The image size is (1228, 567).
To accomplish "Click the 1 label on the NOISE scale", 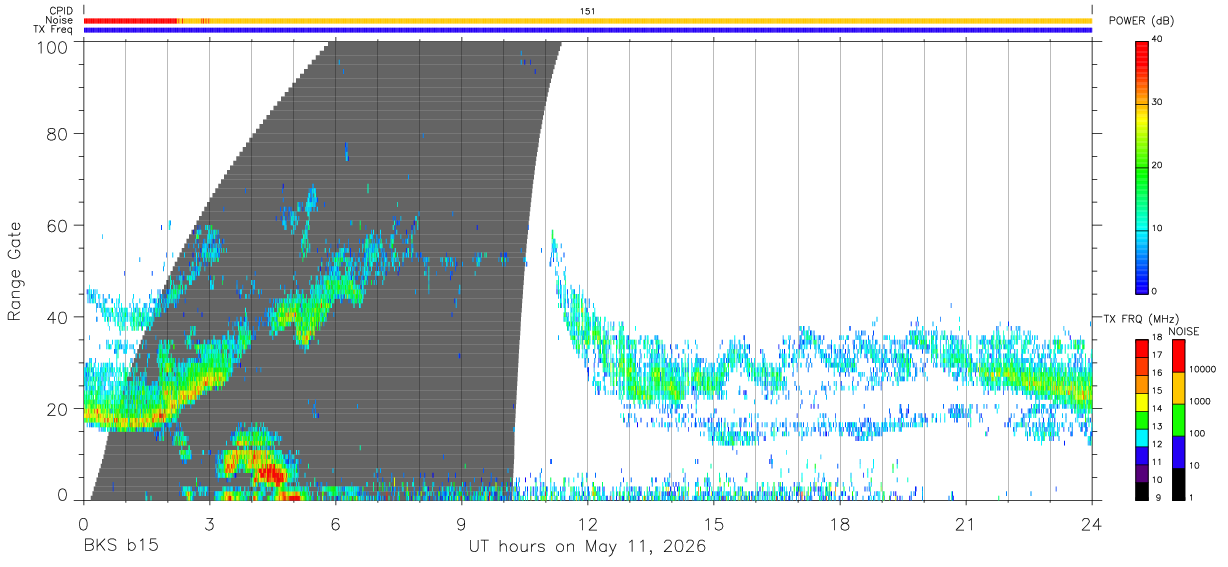I will click(1193, 497).
